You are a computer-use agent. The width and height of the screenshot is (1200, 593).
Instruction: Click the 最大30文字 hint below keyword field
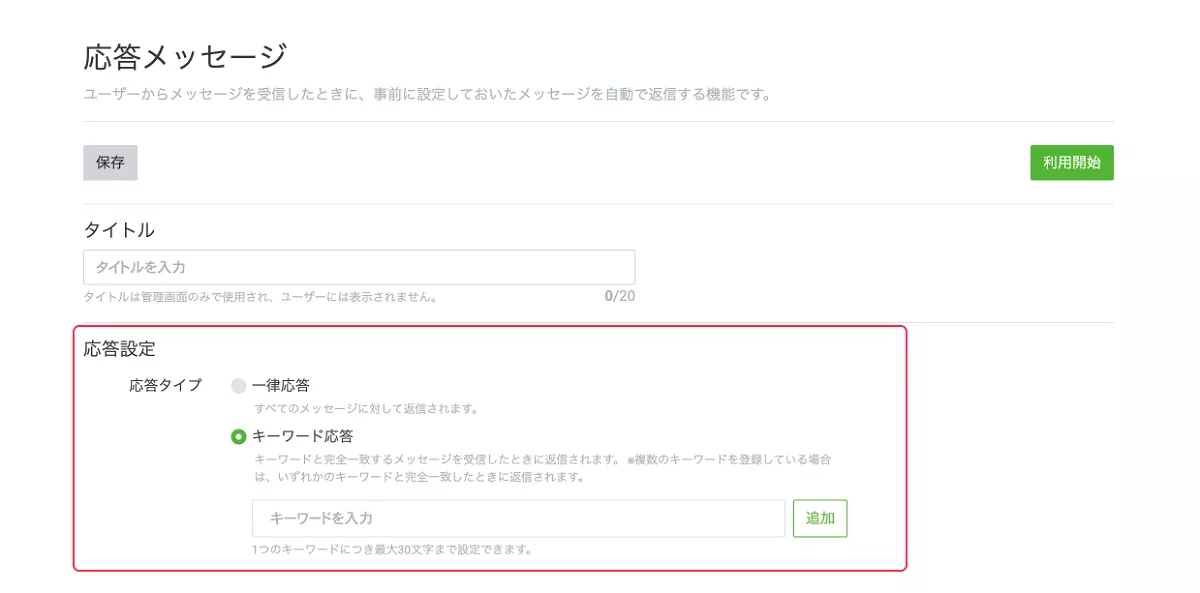[391, 549]
